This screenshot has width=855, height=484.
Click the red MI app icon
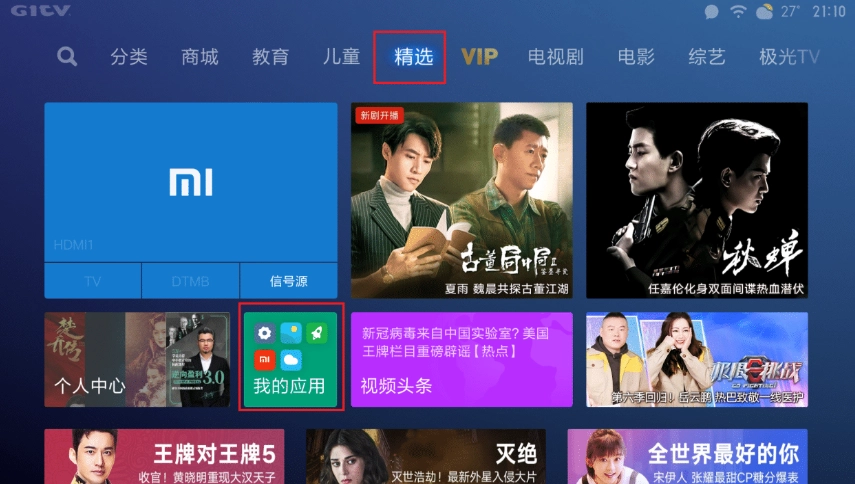(x=264, y=359)
